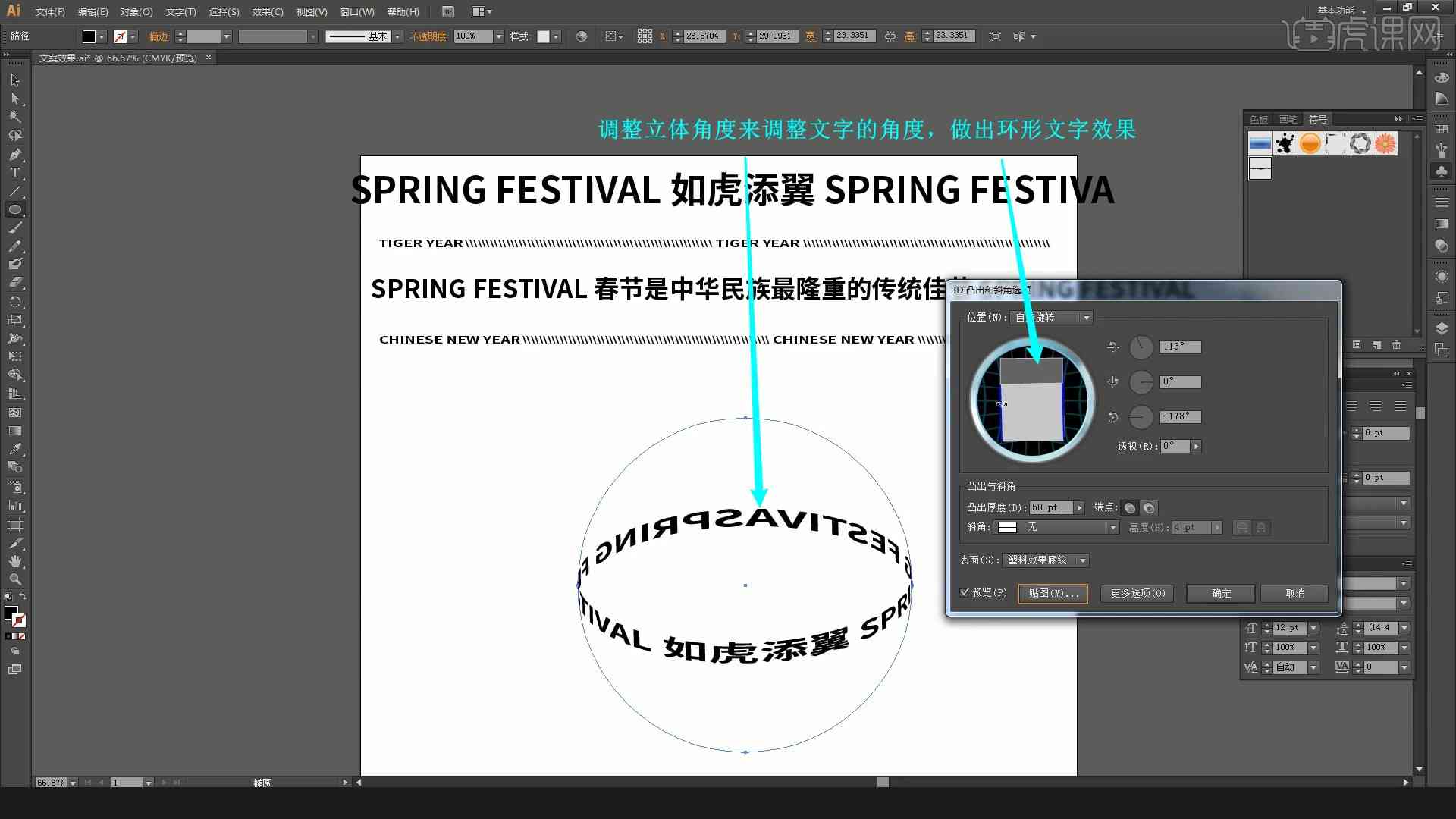Select the Selection tool in toolbar

[x=14, y=80]
